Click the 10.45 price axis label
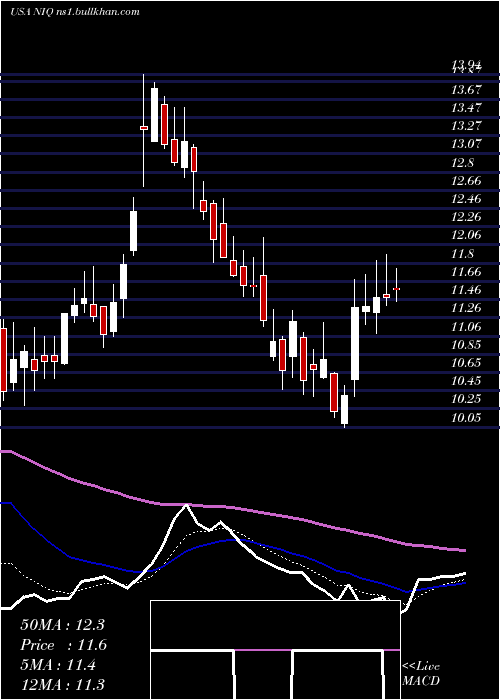This screenshot has height=700, width=500. coord(466,381)
